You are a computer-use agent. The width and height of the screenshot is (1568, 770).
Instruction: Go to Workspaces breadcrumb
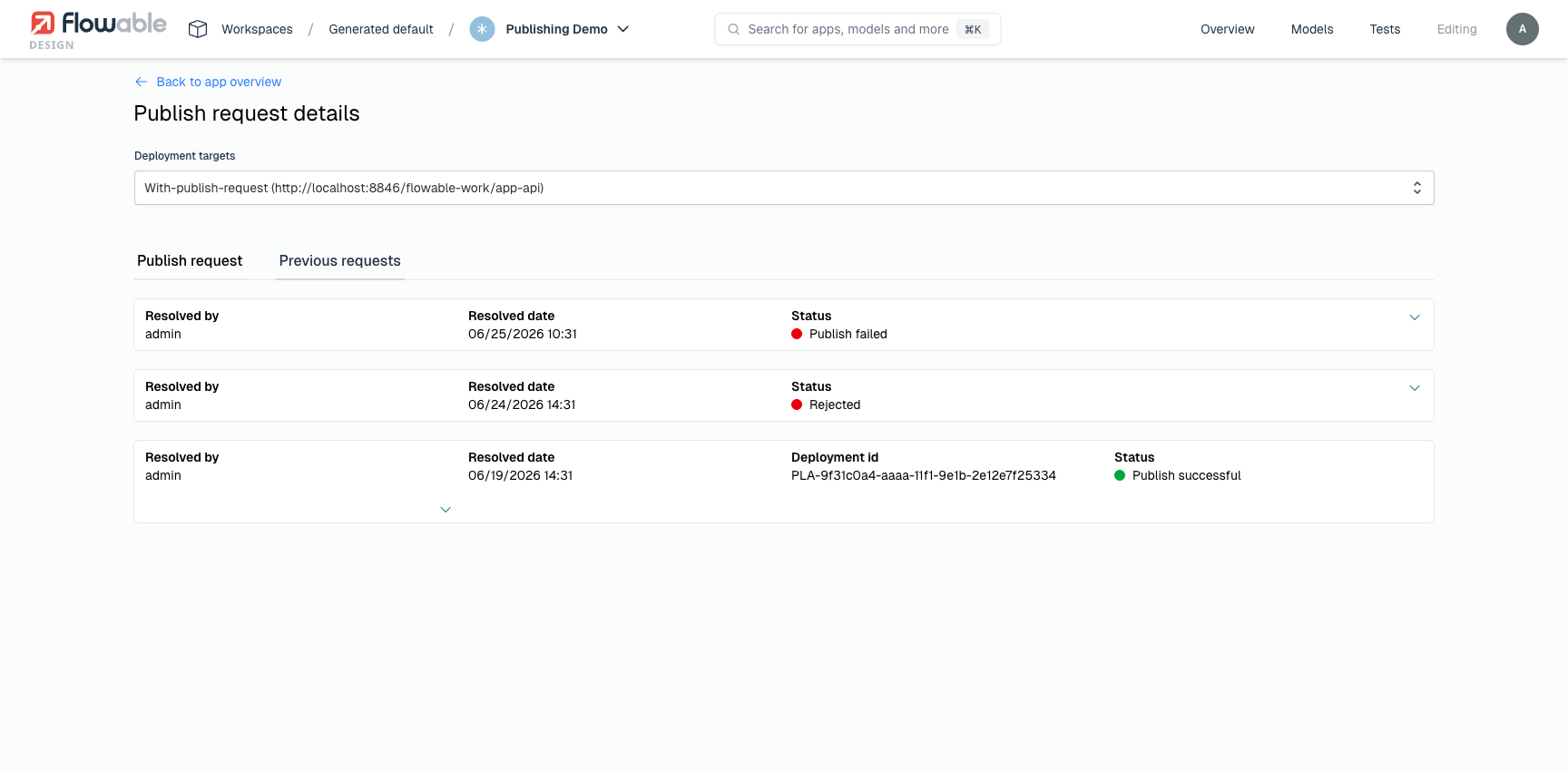coord(257,29)
